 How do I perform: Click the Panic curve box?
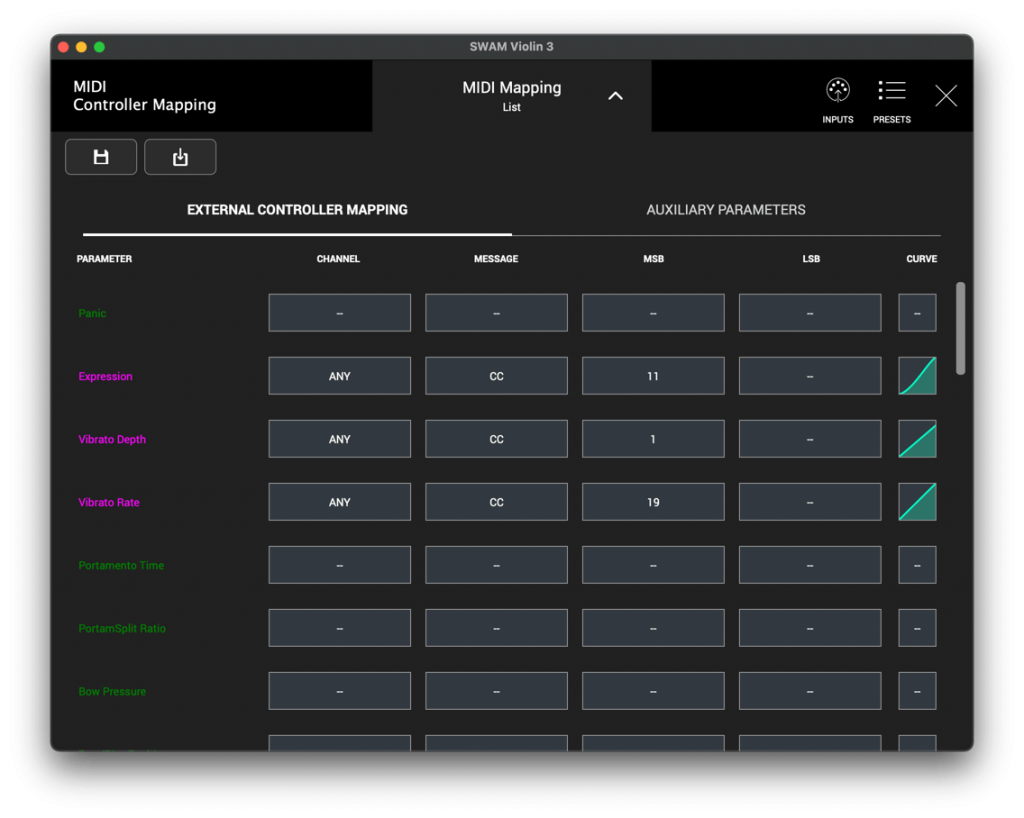[917, 313]
